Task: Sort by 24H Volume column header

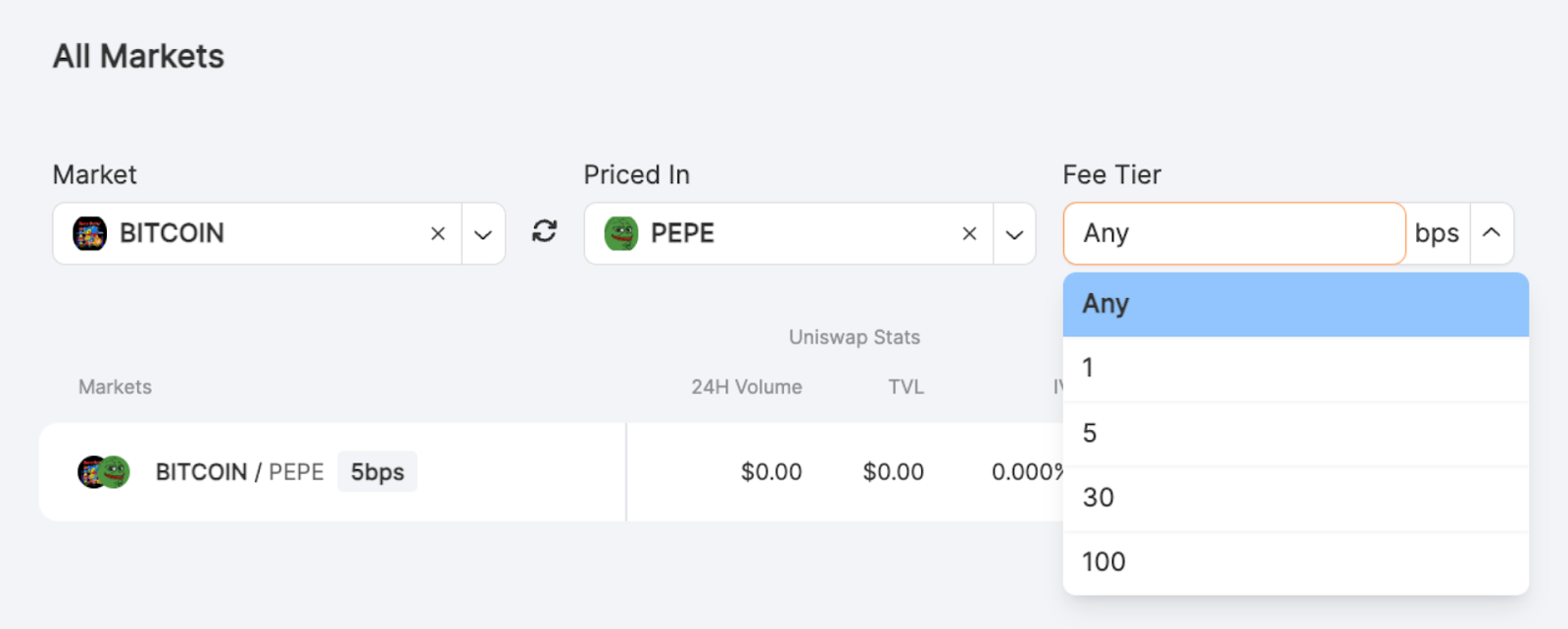Action: (746, 387)
